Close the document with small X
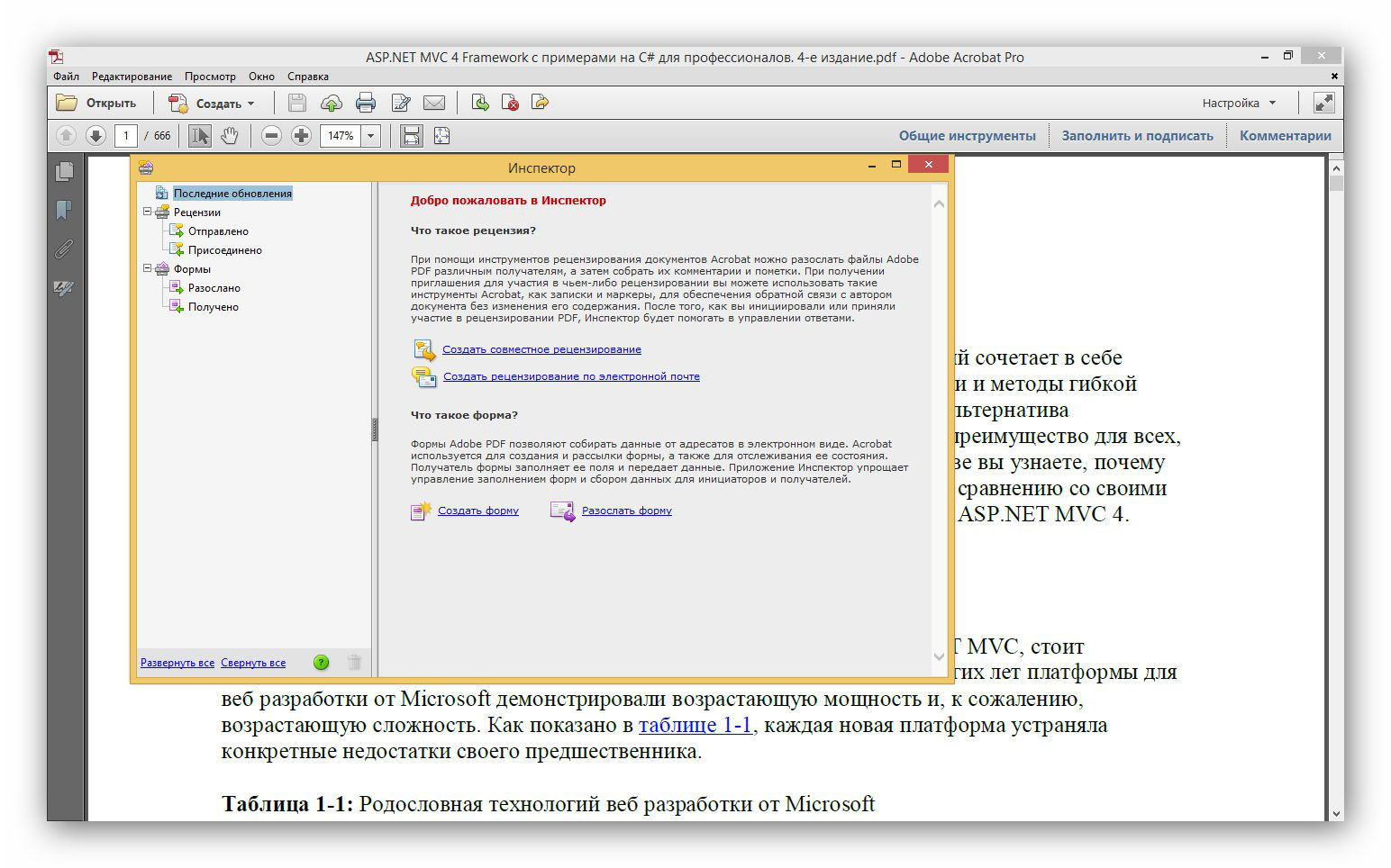1391x868 pixels. tap(1334, 77)
